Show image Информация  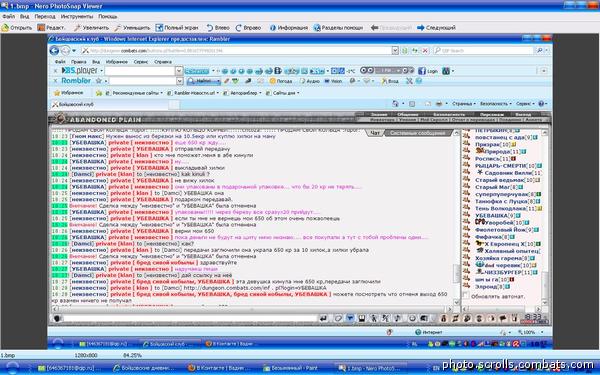click(x=288, y=28)
